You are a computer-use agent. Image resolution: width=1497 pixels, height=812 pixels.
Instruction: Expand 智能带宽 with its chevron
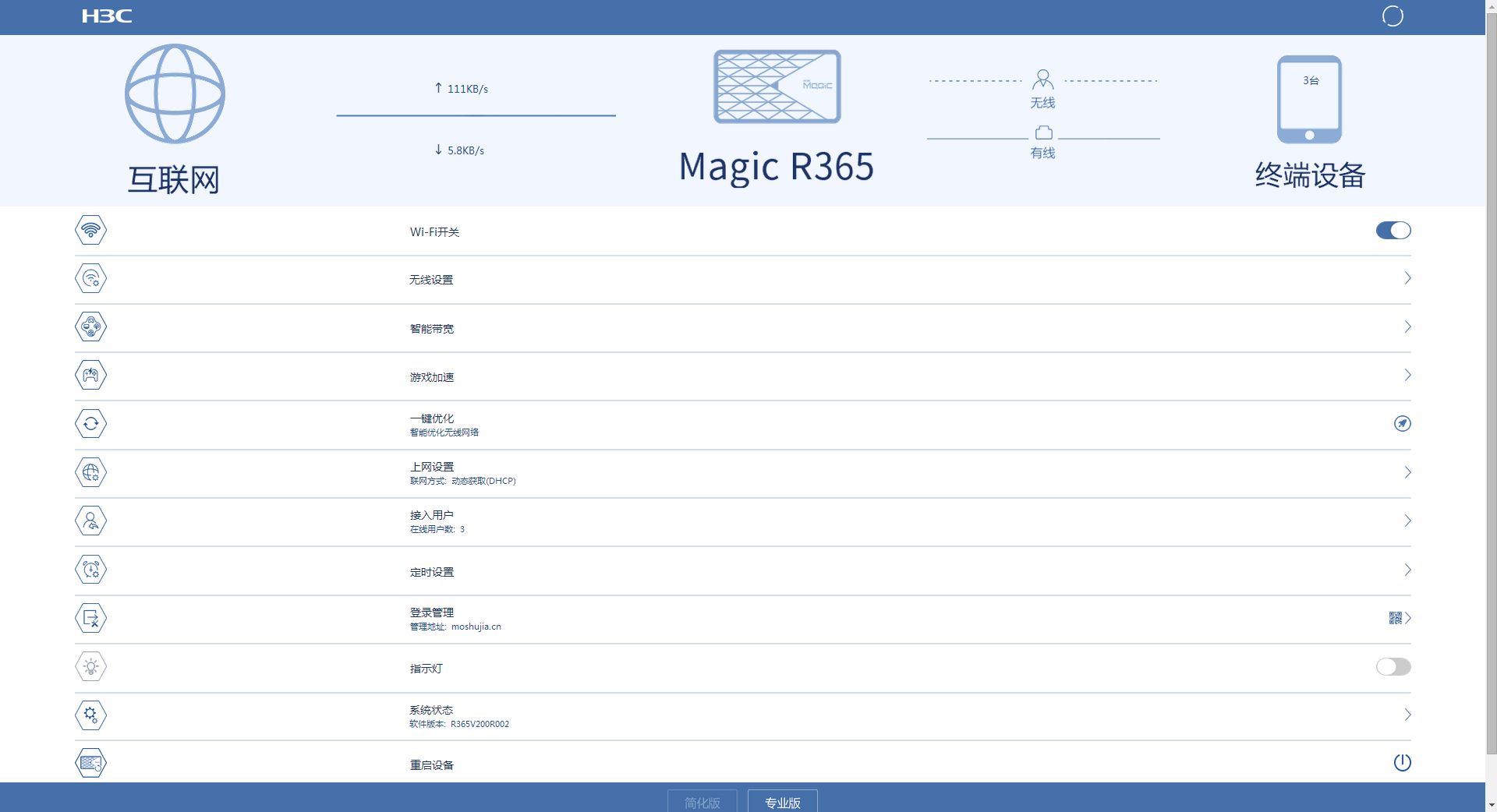(1407, 327)
